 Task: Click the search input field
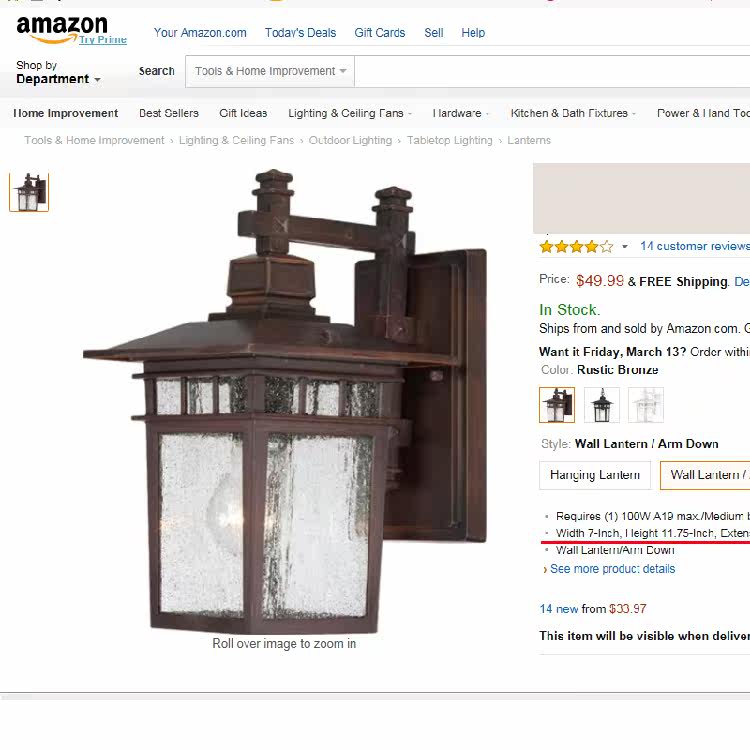pyautogui.click(x=552, y=71)
